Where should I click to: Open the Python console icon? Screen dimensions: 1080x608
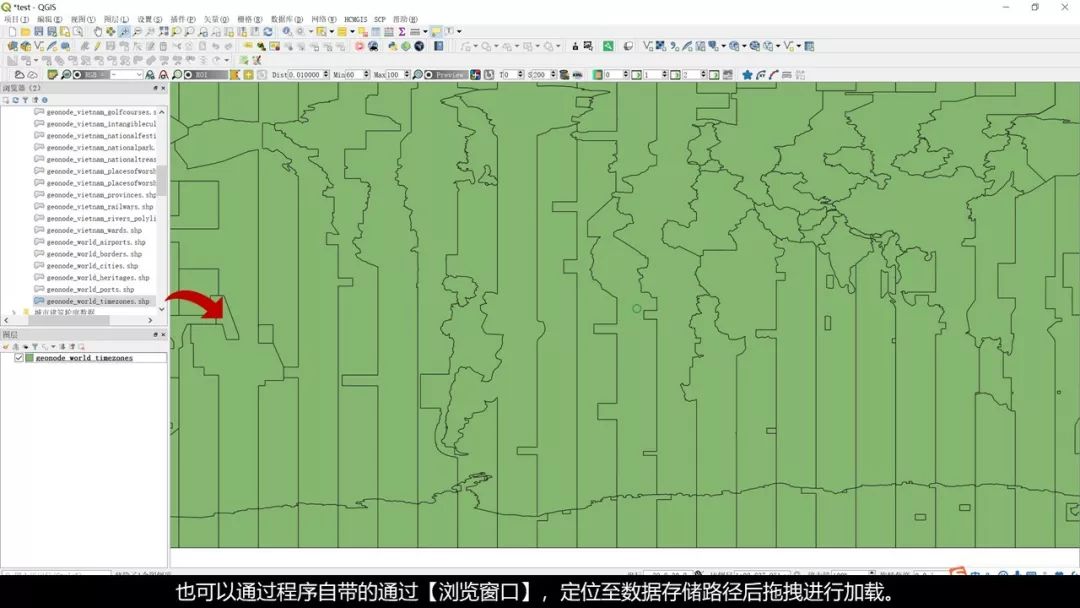[x=392, y=46]
